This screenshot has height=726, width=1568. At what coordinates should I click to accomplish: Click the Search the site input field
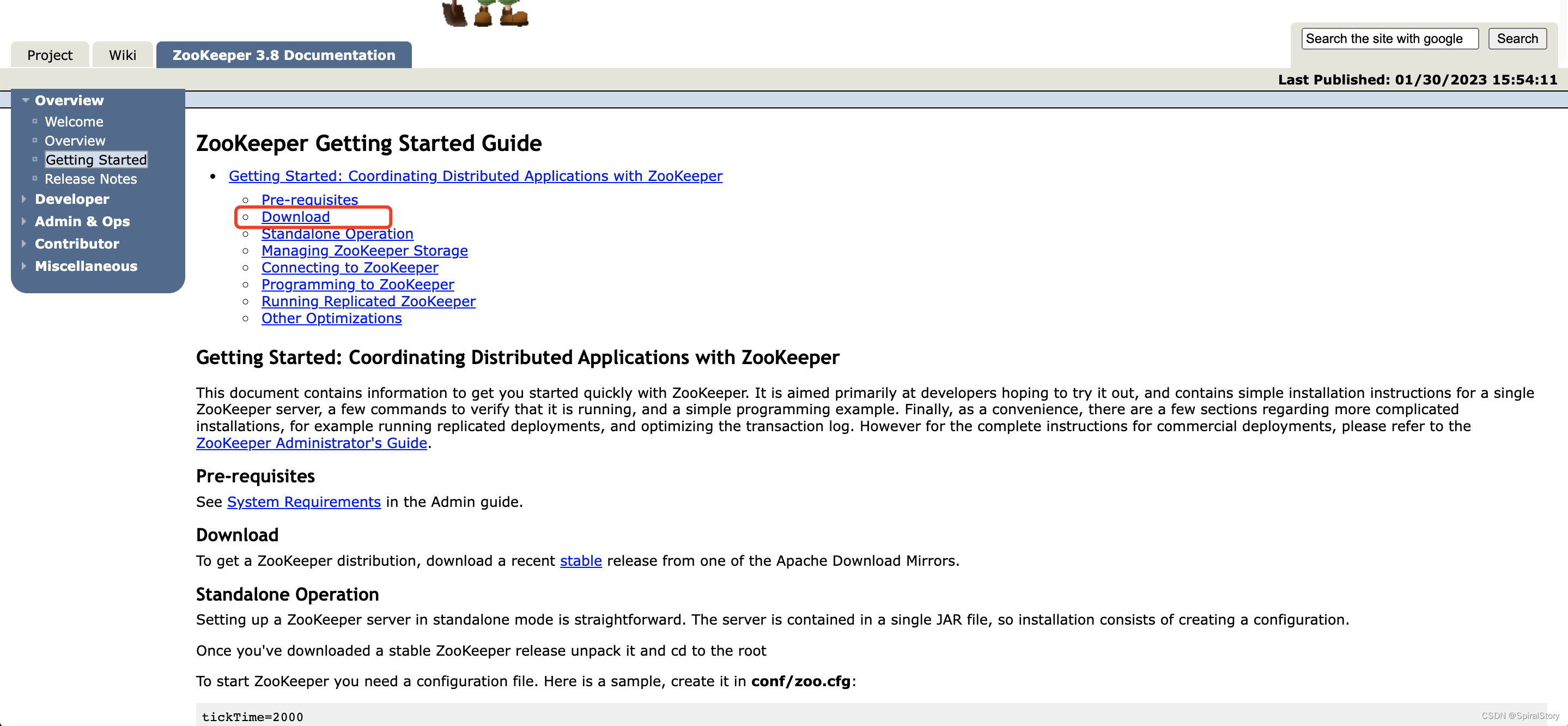[1390, 39]
